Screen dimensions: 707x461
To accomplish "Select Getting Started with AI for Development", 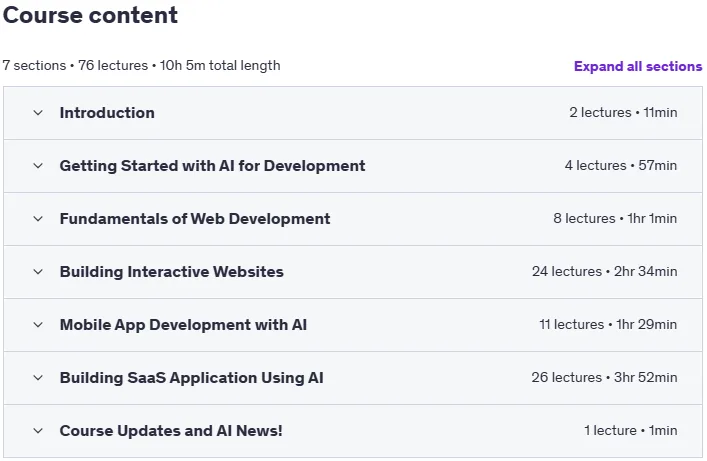I will [x=212, y=166].
